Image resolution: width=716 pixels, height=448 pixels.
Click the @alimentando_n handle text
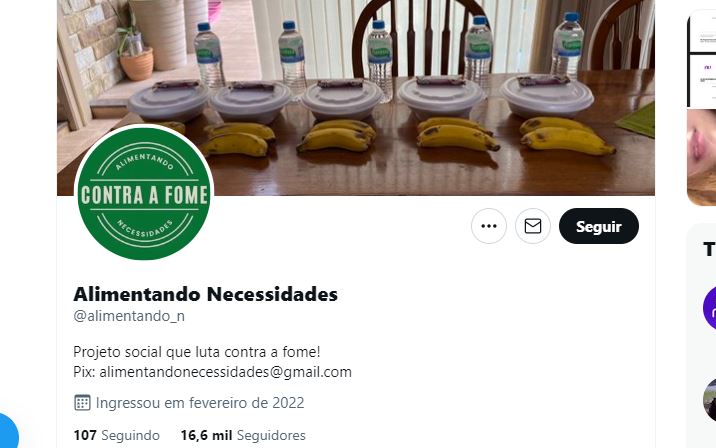click(x=129, y=316)
